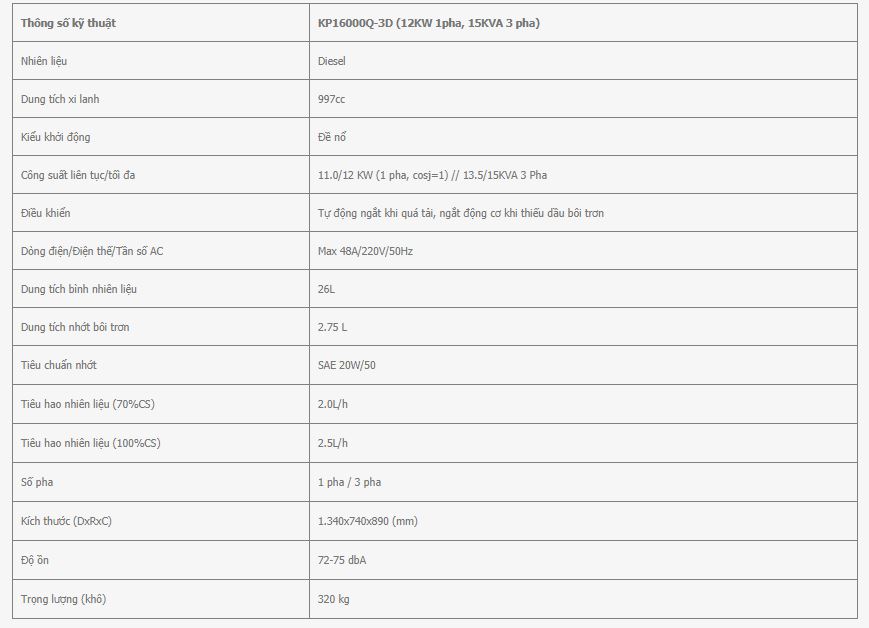Select the 'SAE 20W/50' oil standard value

(x=346, y=365)
